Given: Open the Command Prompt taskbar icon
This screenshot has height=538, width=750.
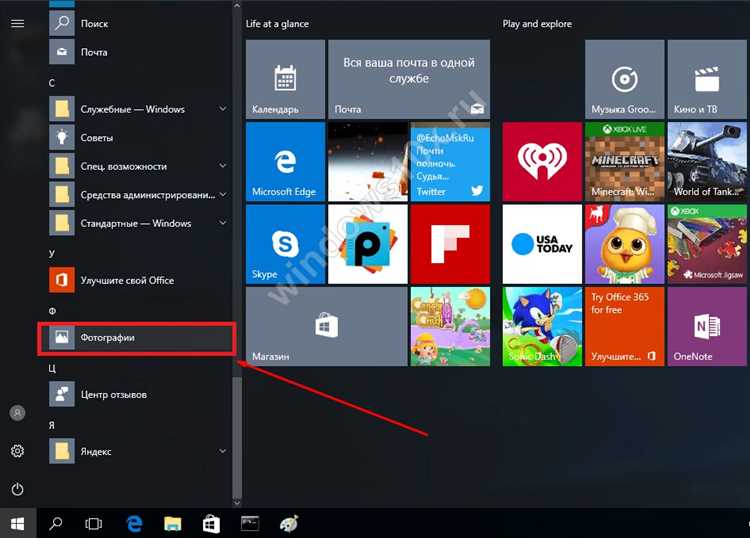Looking at the screenshot, I should (250, 523).
